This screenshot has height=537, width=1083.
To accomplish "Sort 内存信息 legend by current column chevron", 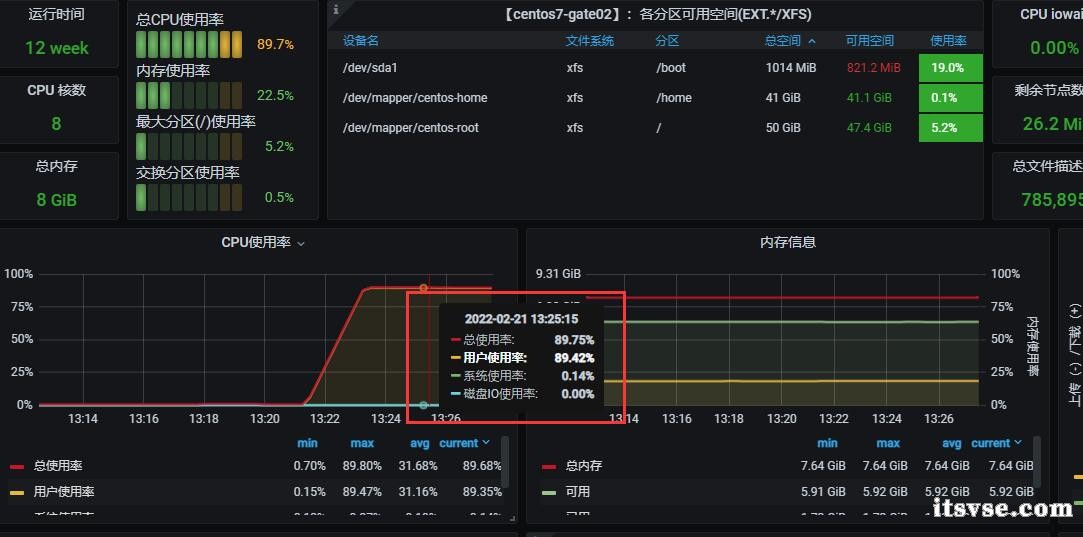I will coord(1018,443).
